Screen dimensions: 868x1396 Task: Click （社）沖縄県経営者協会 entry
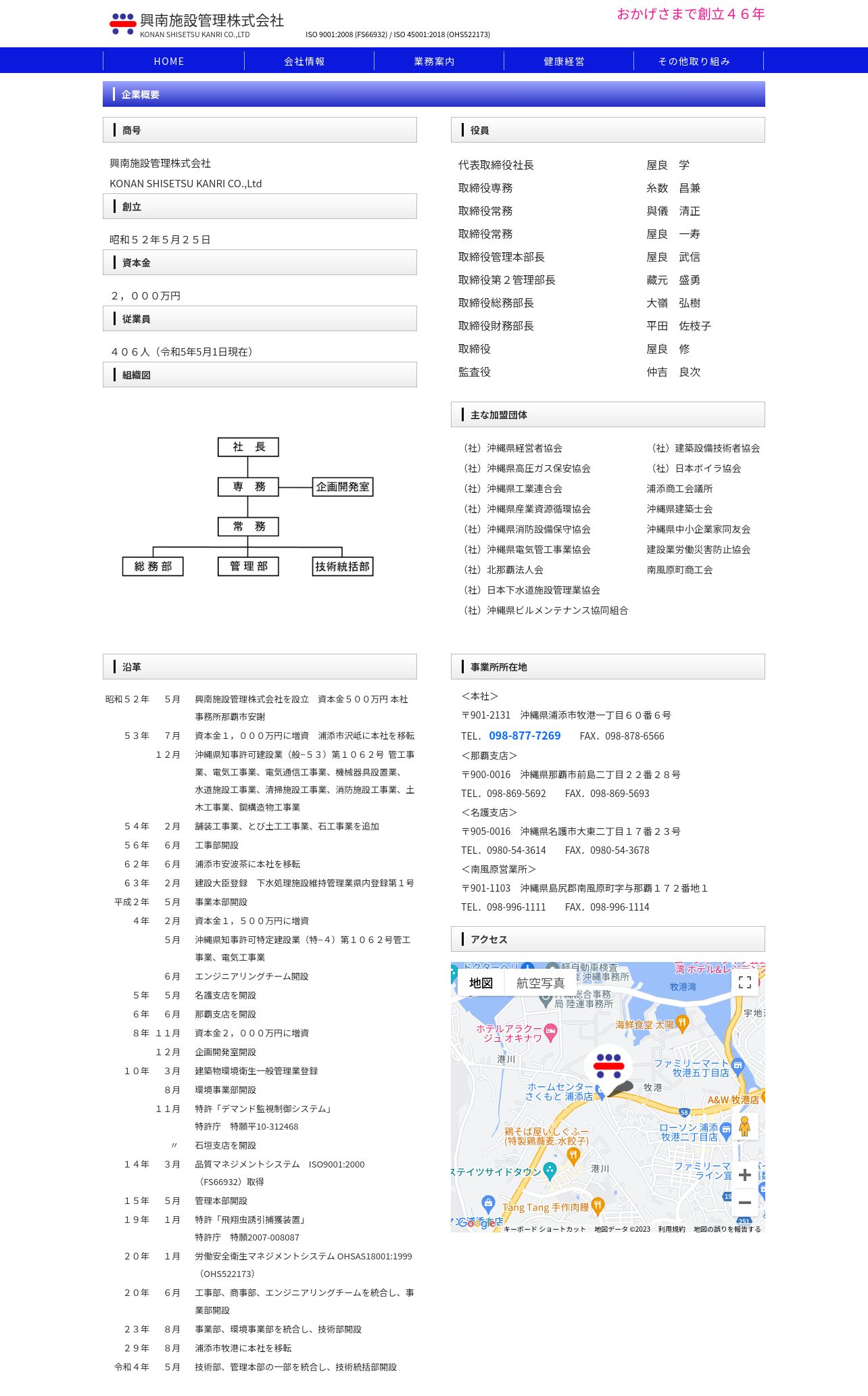(x=511, y=448)
